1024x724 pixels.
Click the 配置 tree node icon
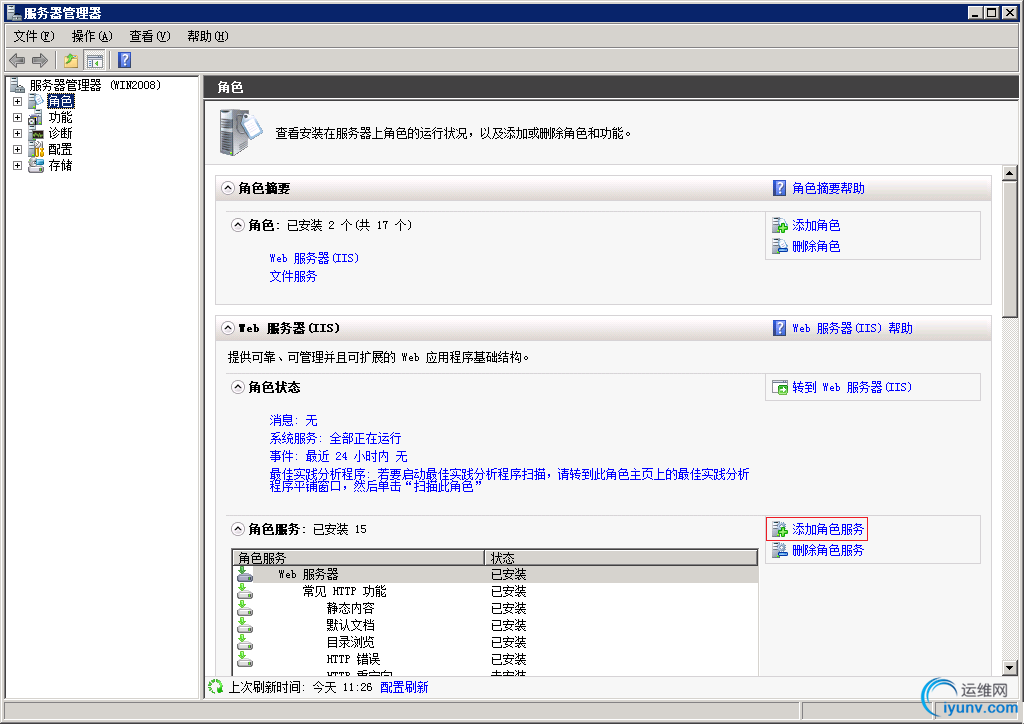pos(36,150)
